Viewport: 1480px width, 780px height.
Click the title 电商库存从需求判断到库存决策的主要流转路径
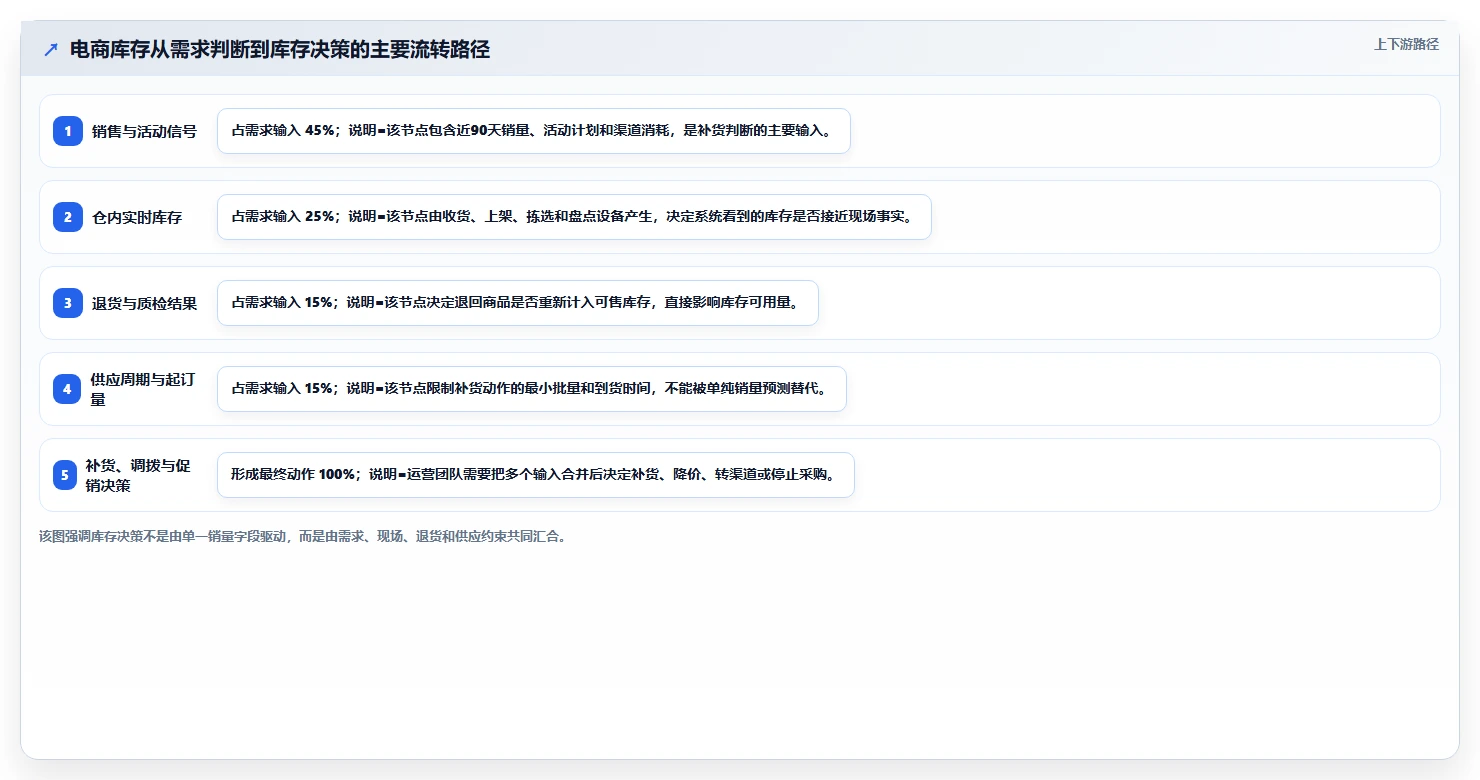click(280, 49)
